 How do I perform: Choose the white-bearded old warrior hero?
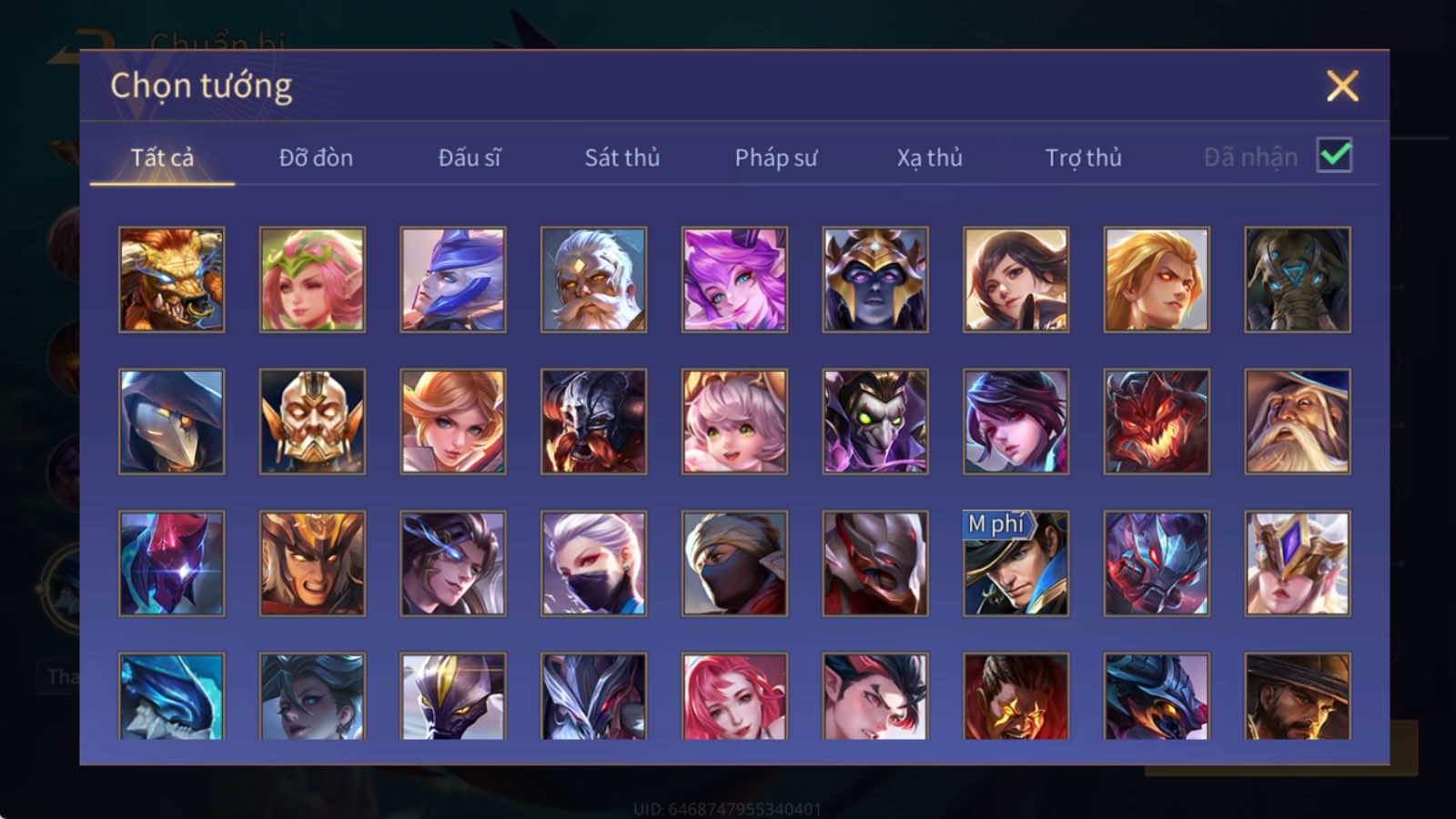pos(593,279)
